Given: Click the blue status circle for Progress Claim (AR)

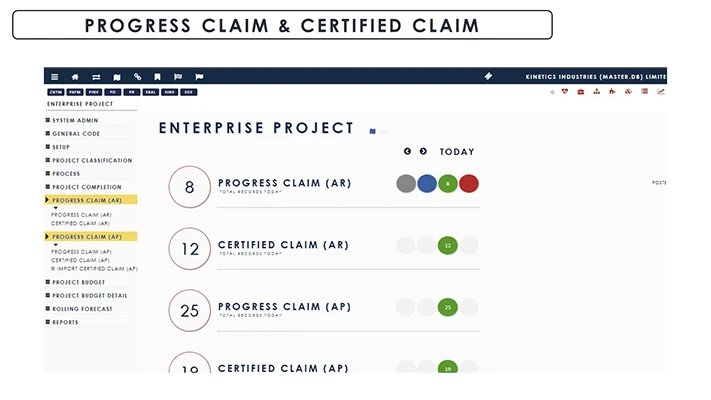Looking at the screenshot, I should click(427, 183).
